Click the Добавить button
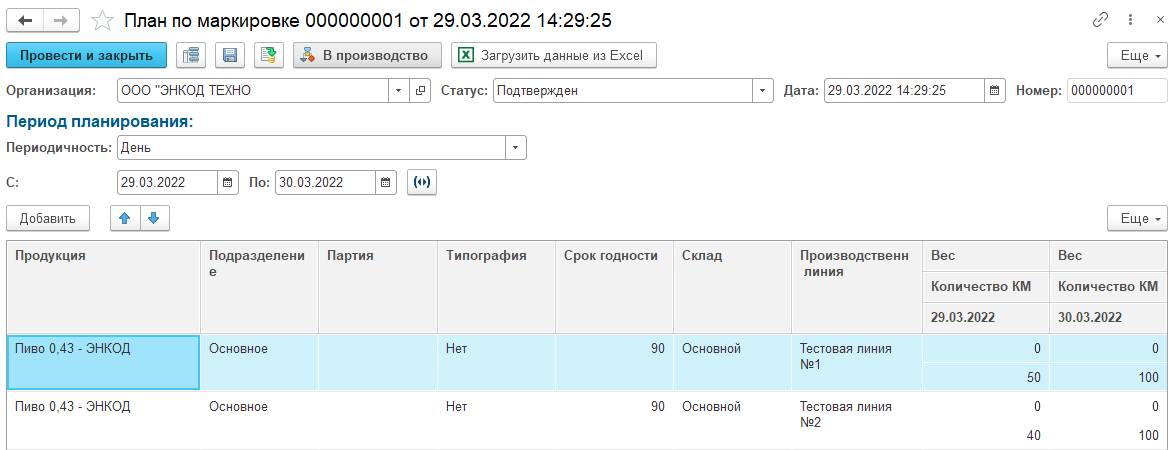 (48, 218)
